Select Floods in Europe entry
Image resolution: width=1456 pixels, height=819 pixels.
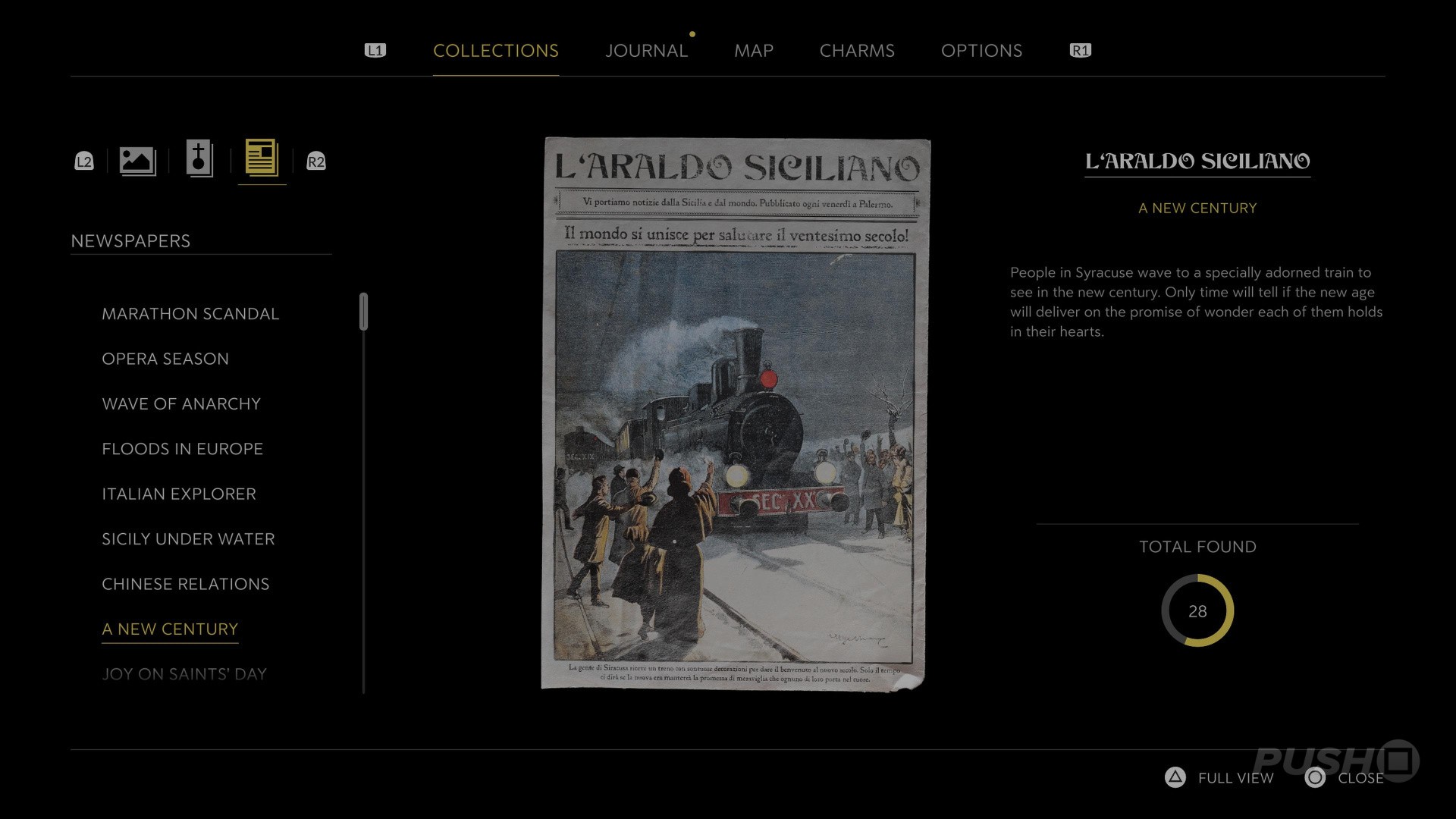(182, 449)
